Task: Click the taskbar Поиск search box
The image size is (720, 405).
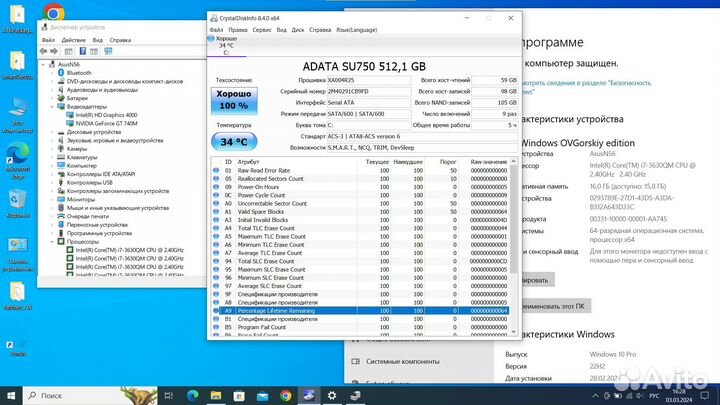Action: coord(90,395)
